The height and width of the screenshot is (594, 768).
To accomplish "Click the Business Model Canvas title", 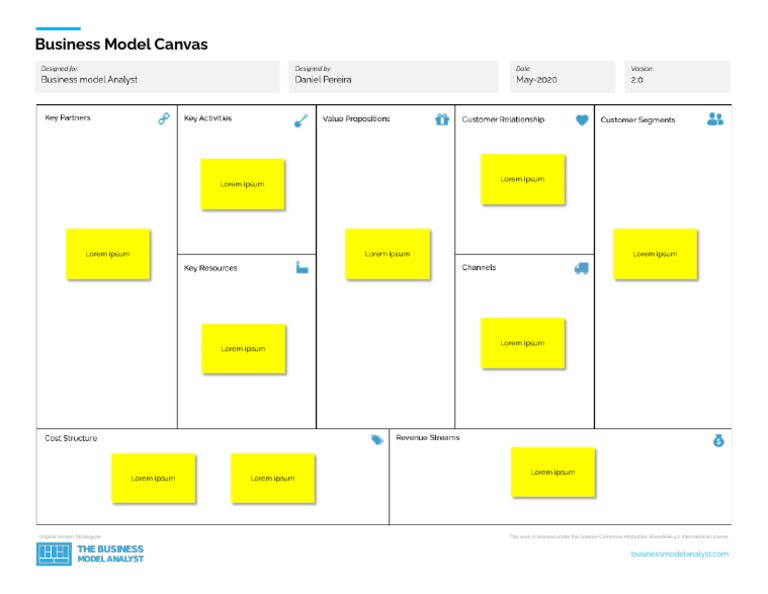I will 121,45.
